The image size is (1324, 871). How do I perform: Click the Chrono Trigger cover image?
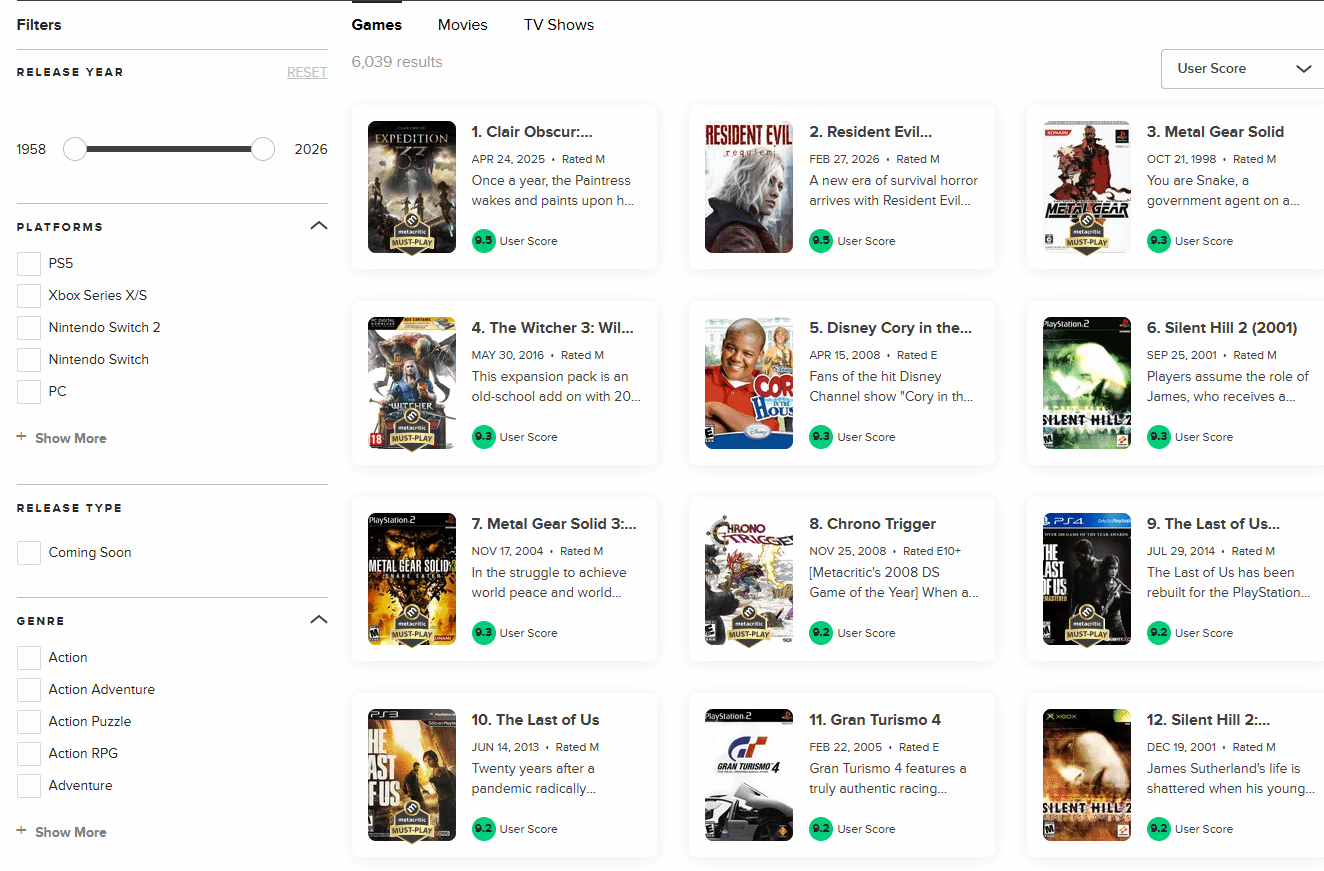tap(749, 579)
